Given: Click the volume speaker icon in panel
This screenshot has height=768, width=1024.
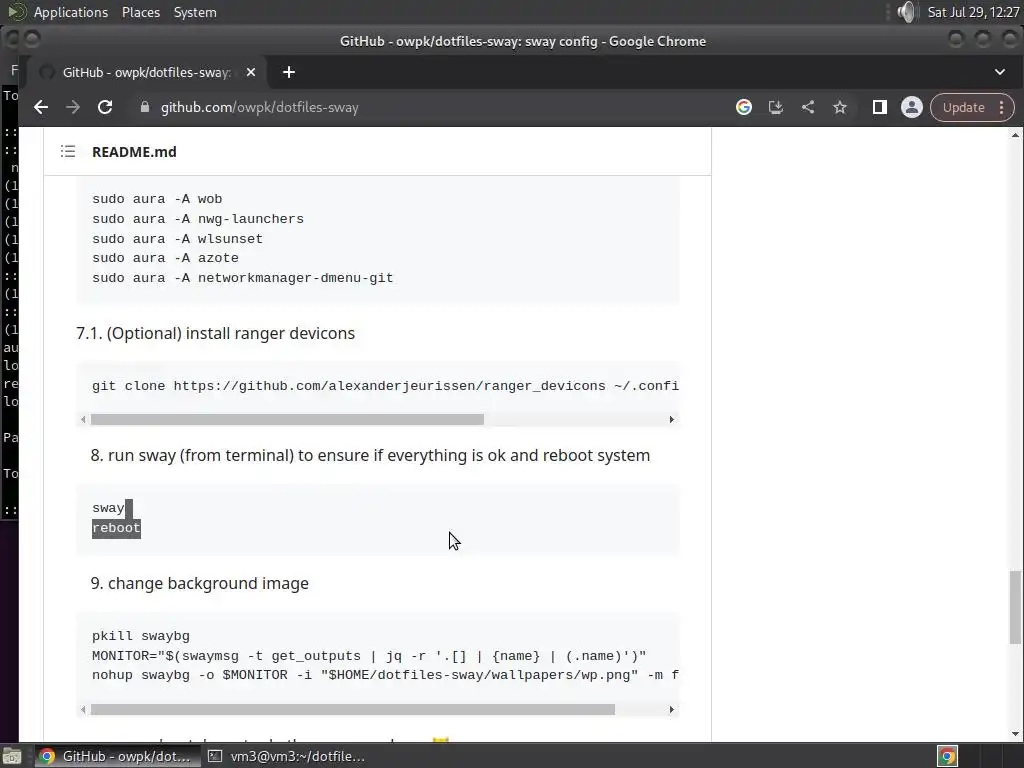Looking at the screenshot, I should click(x=906, y=12).
